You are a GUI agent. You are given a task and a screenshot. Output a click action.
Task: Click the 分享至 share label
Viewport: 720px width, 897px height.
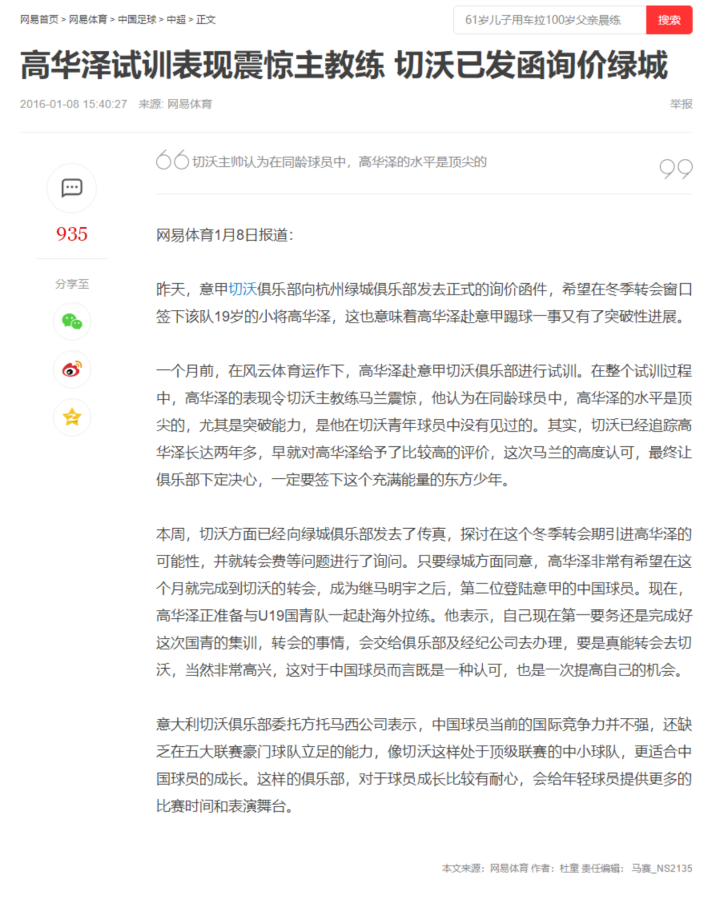click(72, 284)
